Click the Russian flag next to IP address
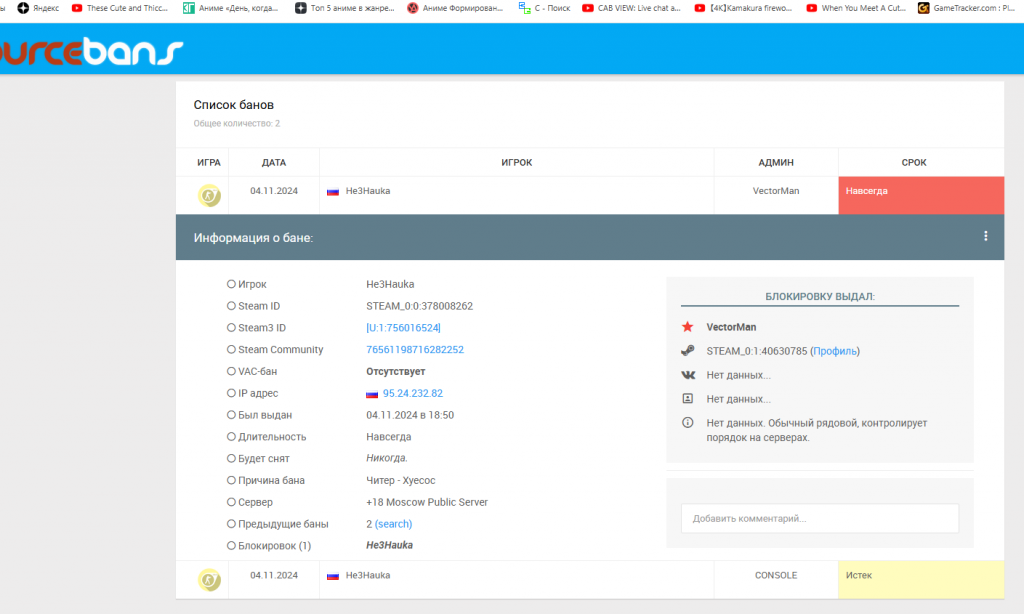This screenshot has width=1024, height=614. [372, 394]
